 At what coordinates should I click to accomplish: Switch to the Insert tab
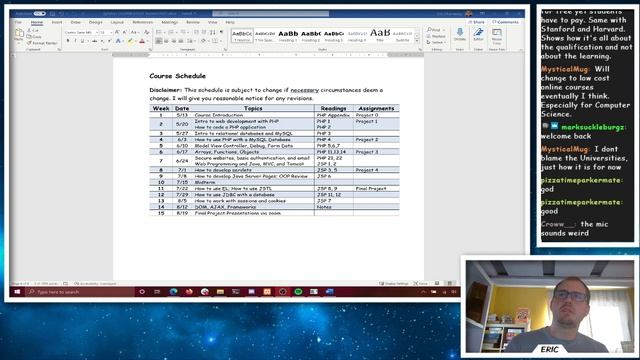[x=57, y=22]
